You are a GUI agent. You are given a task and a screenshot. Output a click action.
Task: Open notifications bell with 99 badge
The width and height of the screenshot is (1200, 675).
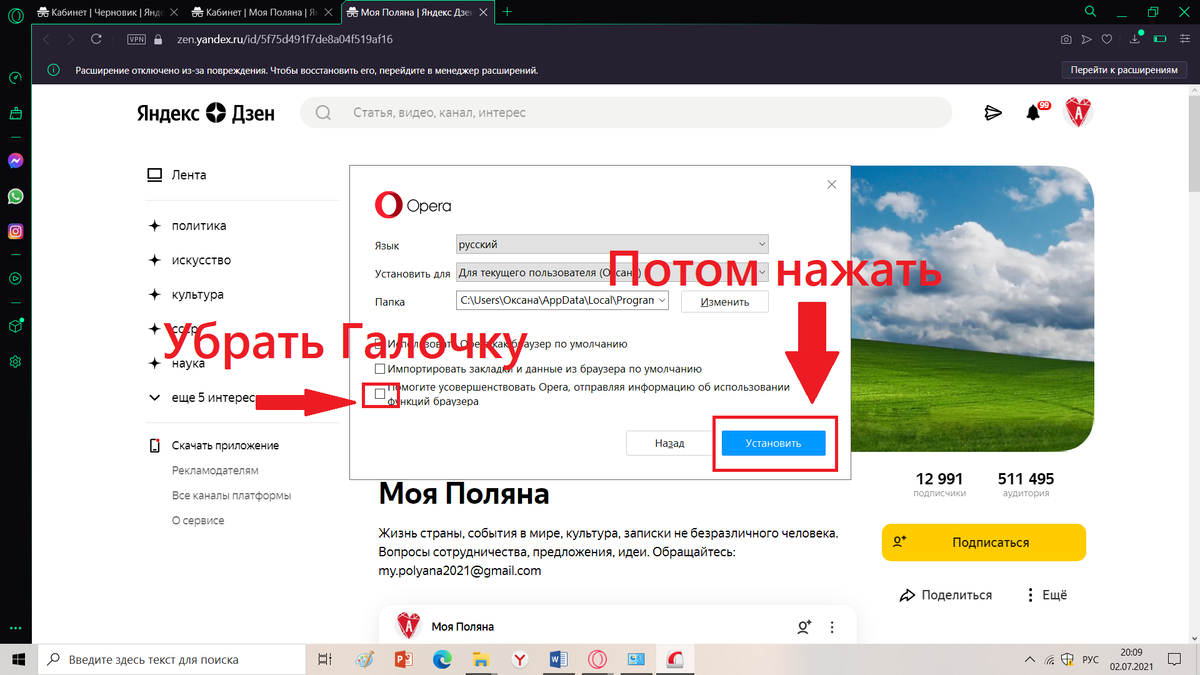[x=1035, y=113]
